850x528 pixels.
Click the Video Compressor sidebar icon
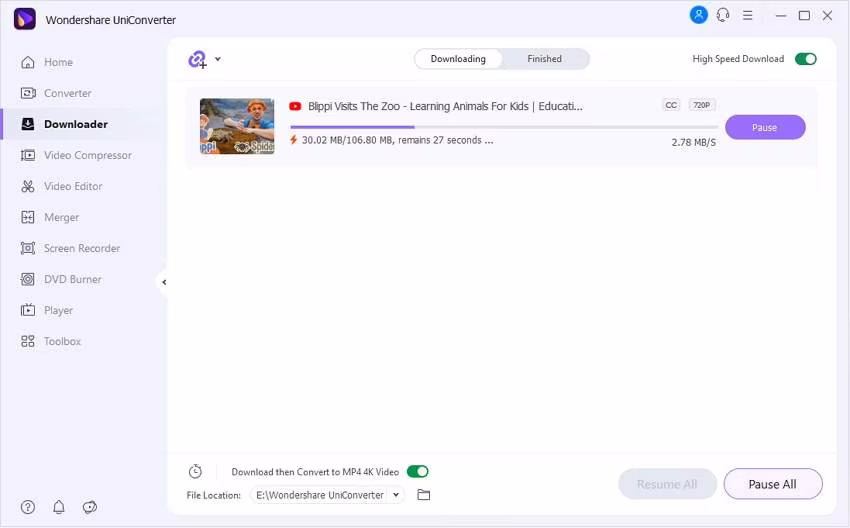(x=28, y=156)
